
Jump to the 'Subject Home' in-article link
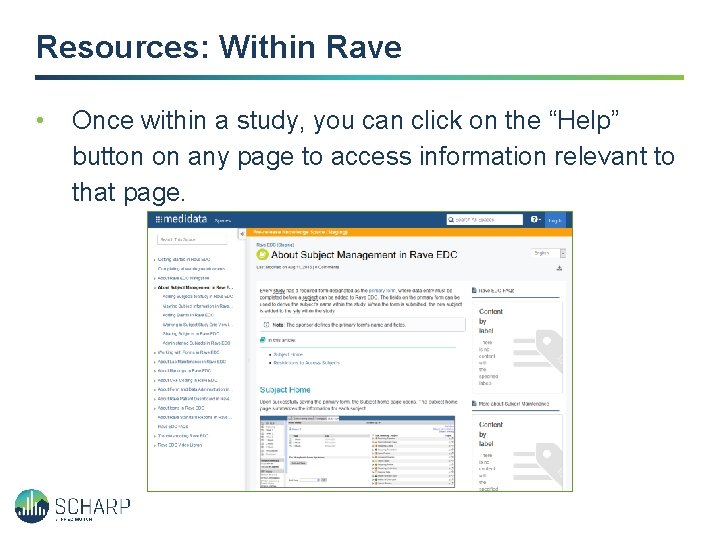click(288, 354)
